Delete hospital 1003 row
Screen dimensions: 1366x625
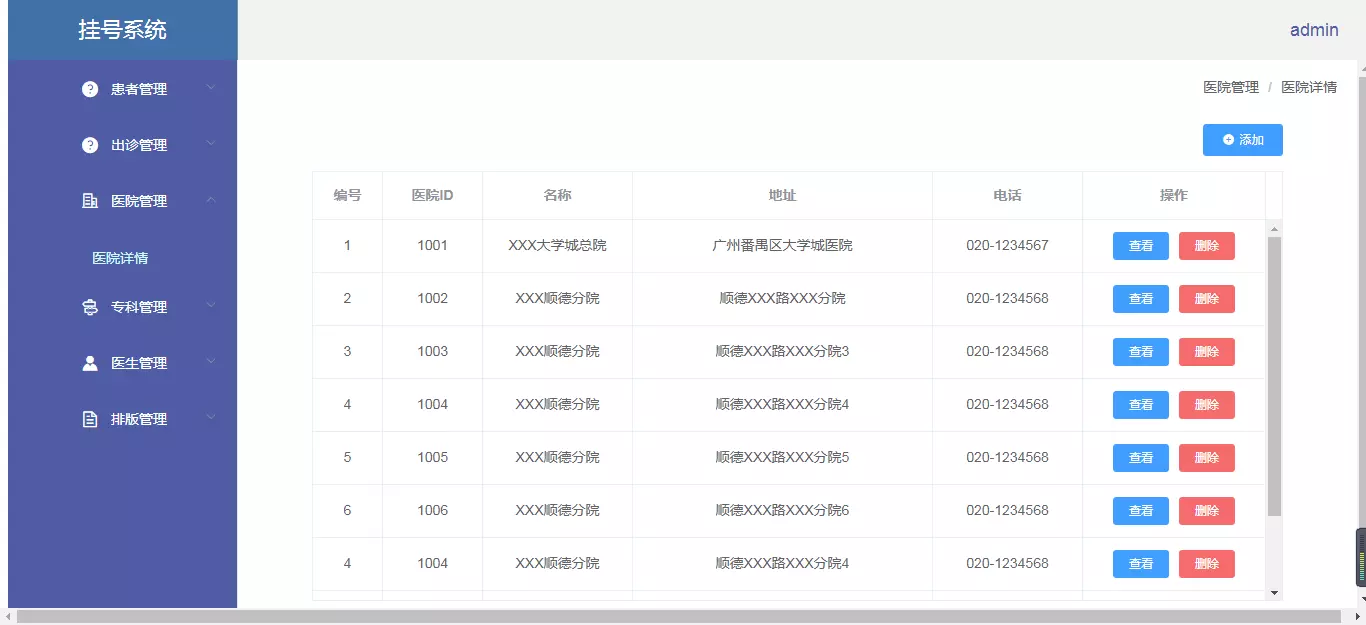(1207, 352)
